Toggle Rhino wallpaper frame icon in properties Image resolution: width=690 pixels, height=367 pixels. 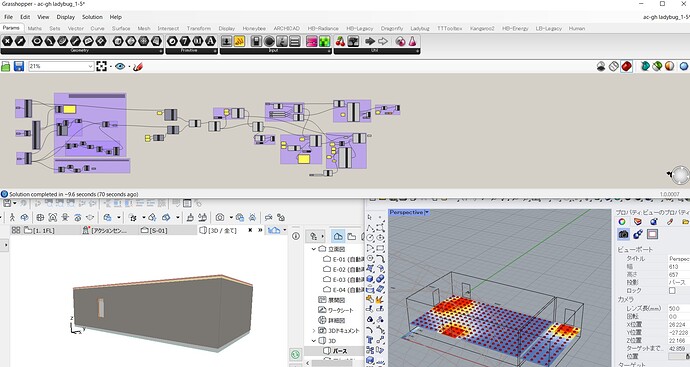coord(653,234)
